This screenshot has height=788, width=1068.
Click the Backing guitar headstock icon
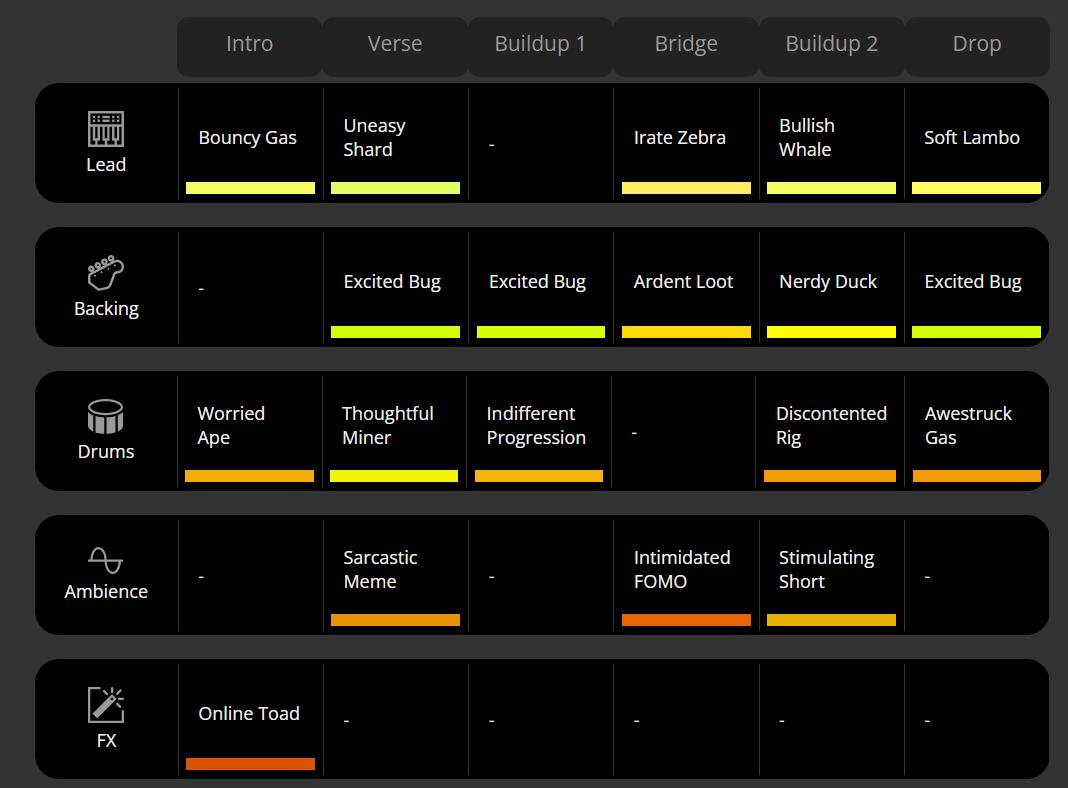pyautogui.click(x=106, y=274)
